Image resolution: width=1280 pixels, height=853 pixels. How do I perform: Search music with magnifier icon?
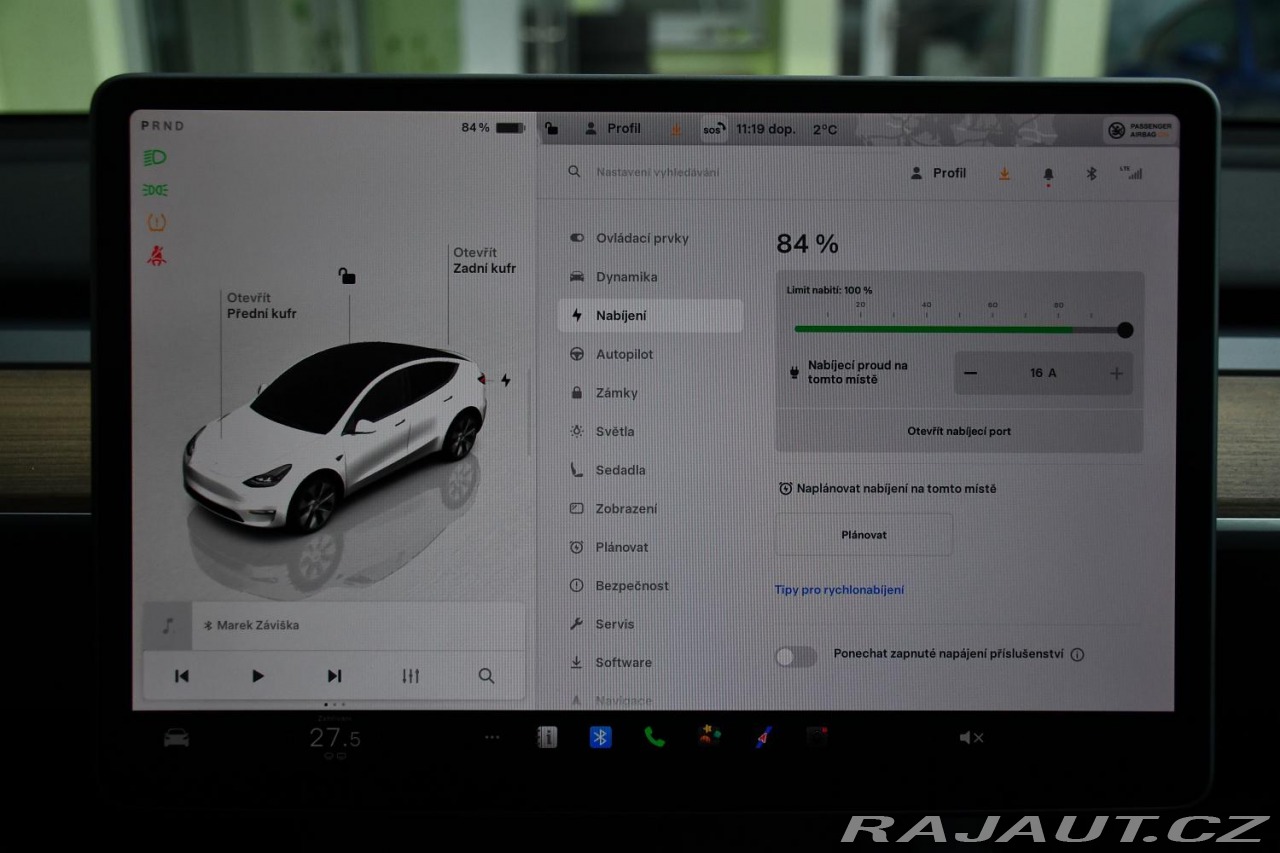486,676
